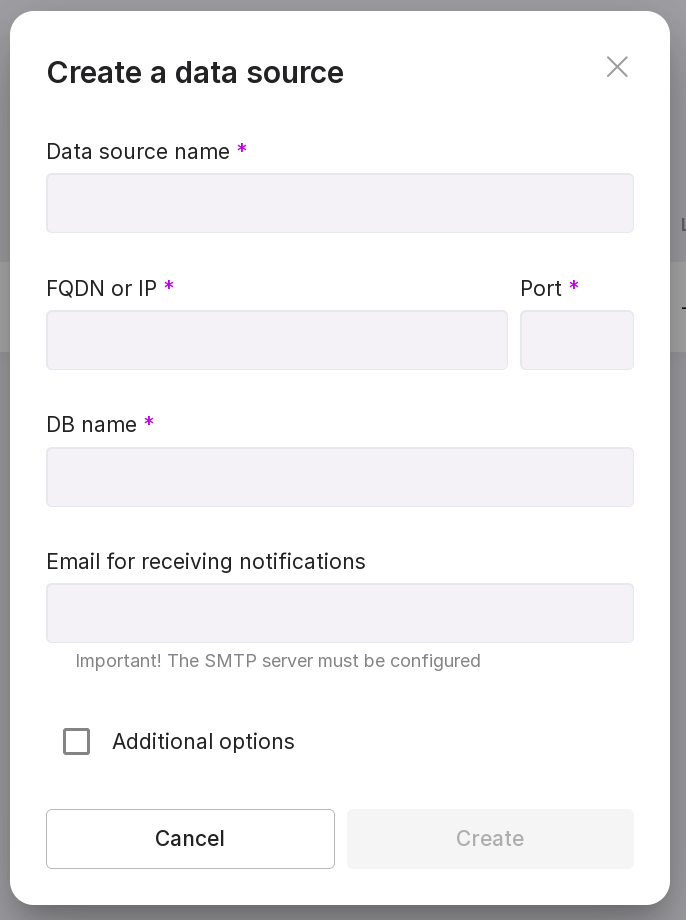This screenshot has height=920, width=686.
Task: Click the required asterisk next to Port
Action: point(574,287)
